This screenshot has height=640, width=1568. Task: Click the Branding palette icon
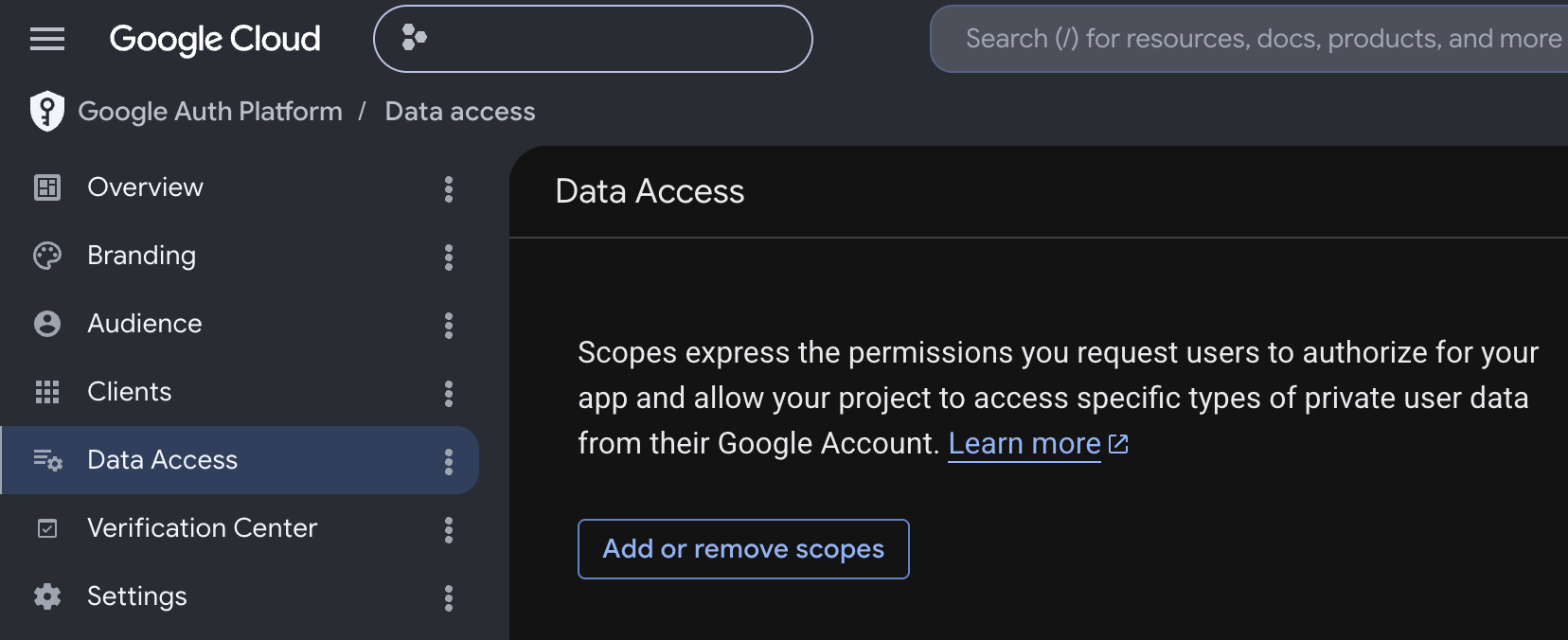[47, 256]
